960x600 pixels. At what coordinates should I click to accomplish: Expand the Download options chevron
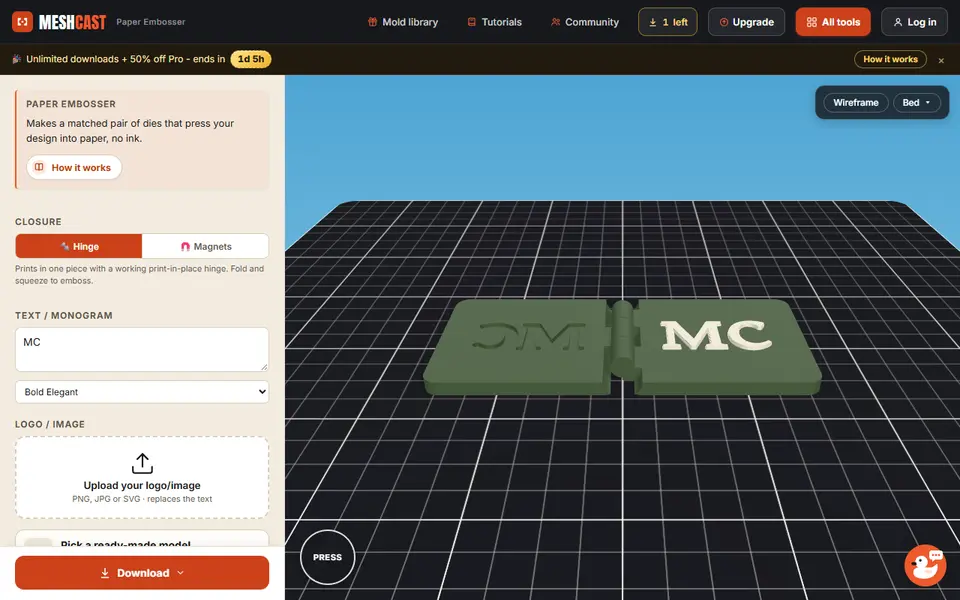[181, 572]
